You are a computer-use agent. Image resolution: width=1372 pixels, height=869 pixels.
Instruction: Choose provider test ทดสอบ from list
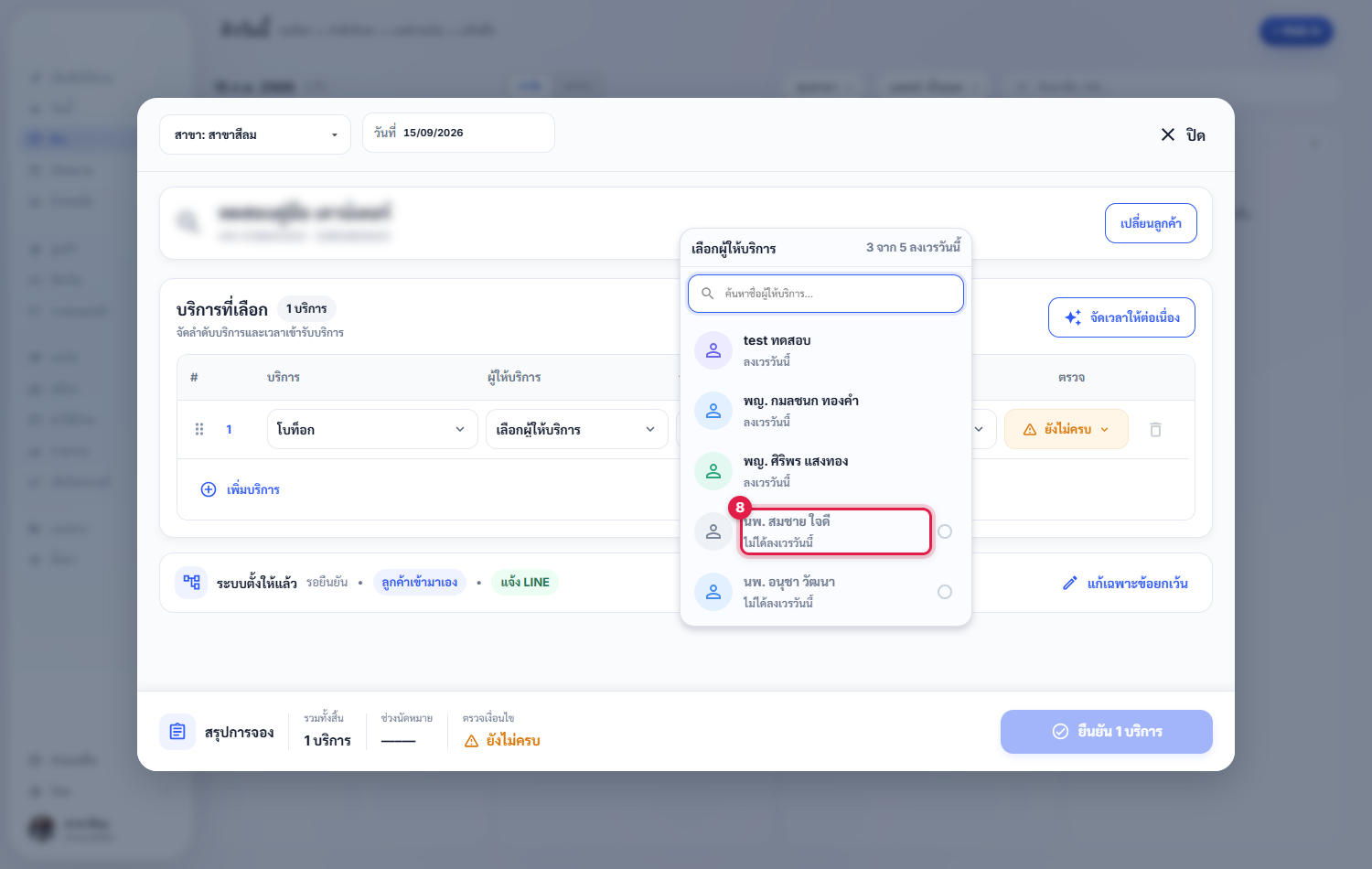[x=826, y=350]
